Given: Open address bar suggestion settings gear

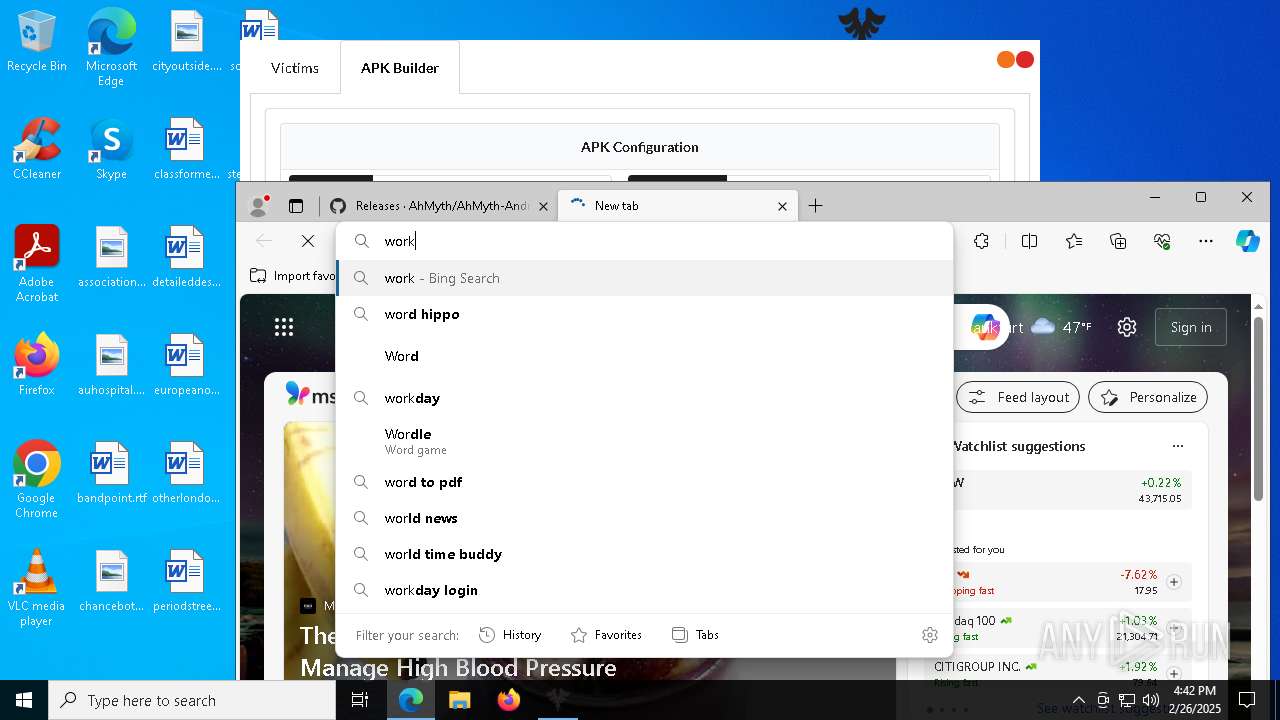Looking at the screenshot, I should tap(930, 635).
